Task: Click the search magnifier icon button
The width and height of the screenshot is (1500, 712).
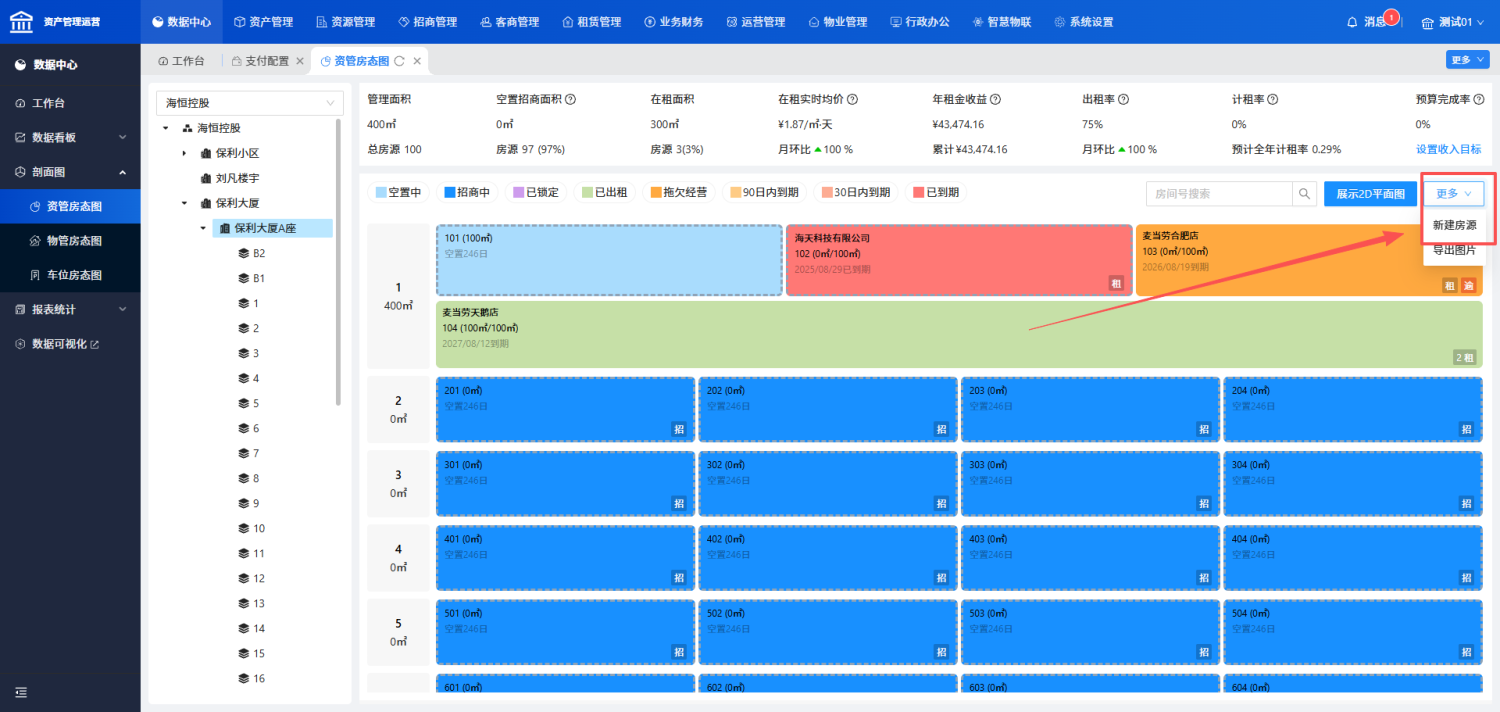Action: 1304,194
